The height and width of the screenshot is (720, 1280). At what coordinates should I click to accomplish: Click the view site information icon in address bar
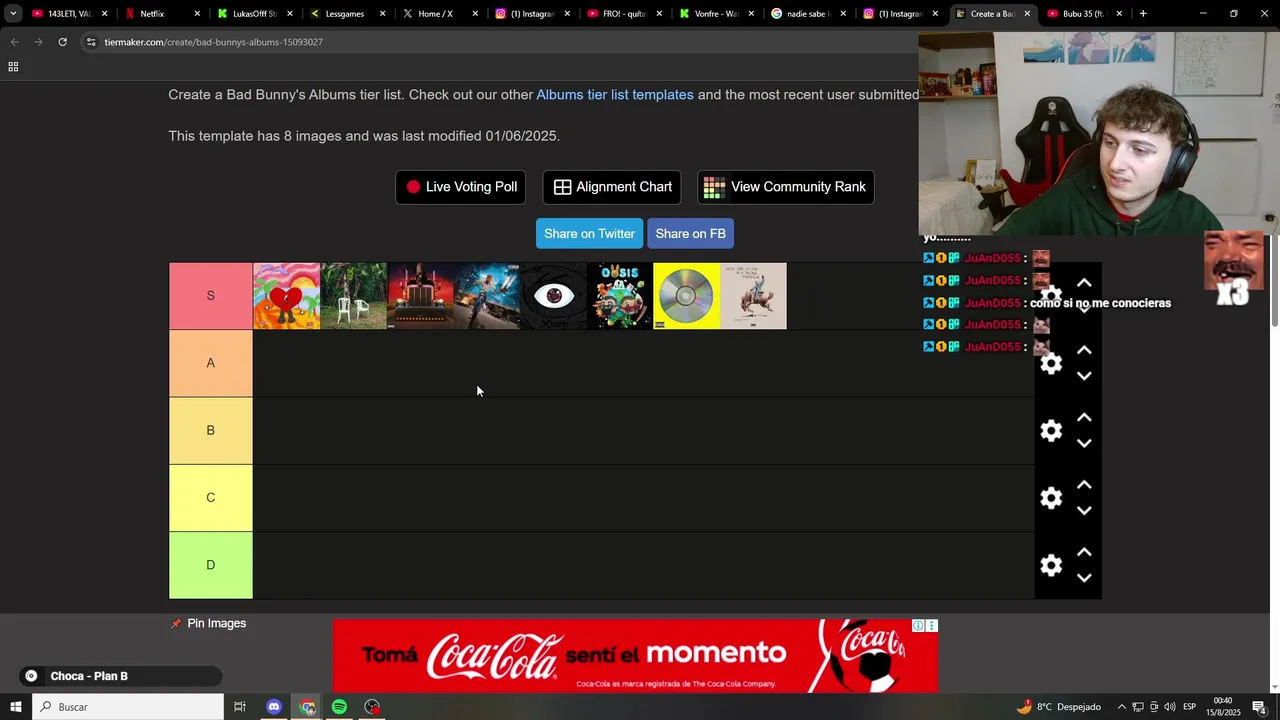(x=91, y=42)
